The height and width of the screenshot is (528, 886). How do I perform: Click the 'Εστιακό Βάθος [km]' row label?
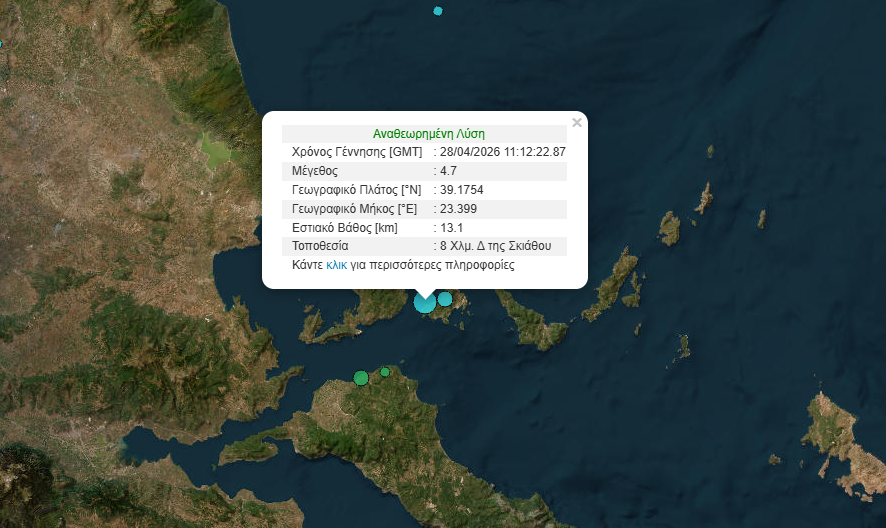(x=345, y=228)
